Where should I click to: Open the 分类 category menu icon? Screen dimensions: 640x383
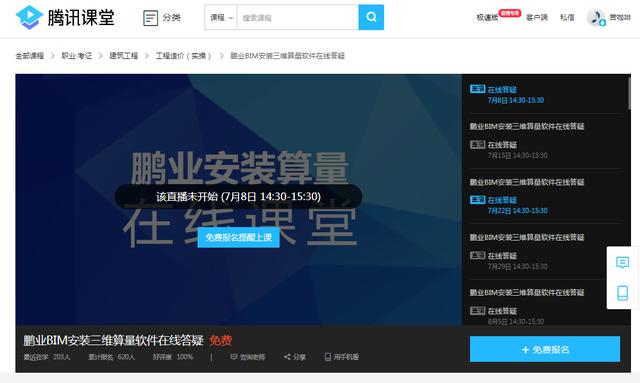coord(150,18)
